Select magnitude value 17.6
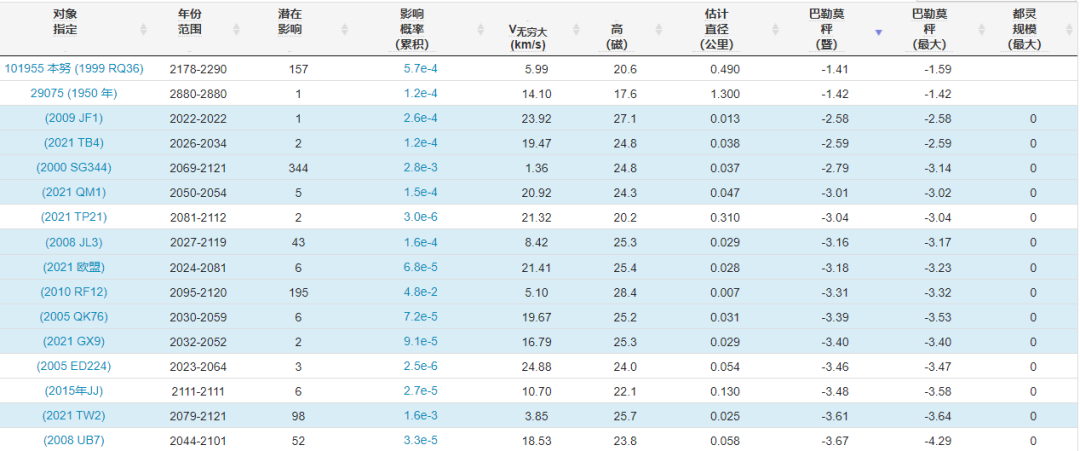 pyautogui.click(x=625, y=94)
